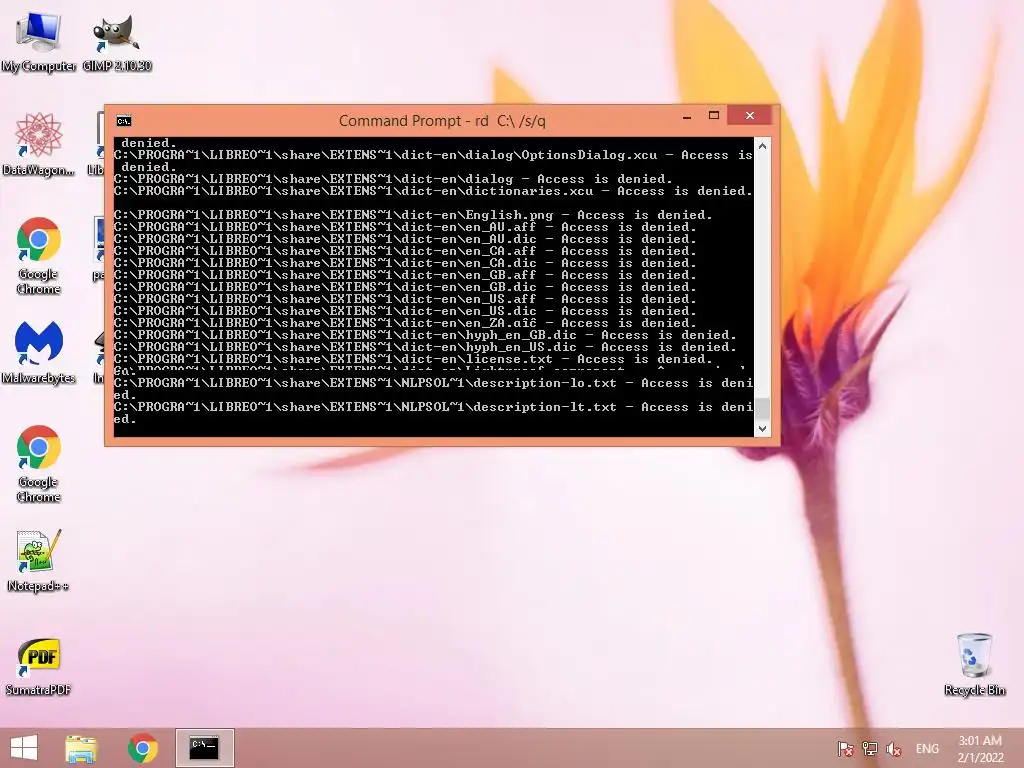Screen dimensions: 1024x768
Task: Maximize the Command Prompt window
Action: click(x=714, y=116)
